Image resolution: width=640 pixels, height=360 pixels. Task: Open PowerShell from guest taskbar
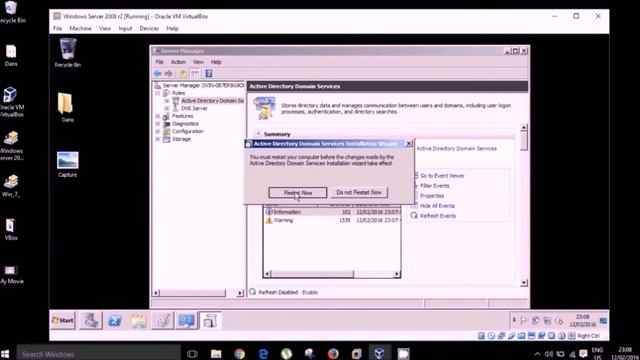(x=115, y=321)
